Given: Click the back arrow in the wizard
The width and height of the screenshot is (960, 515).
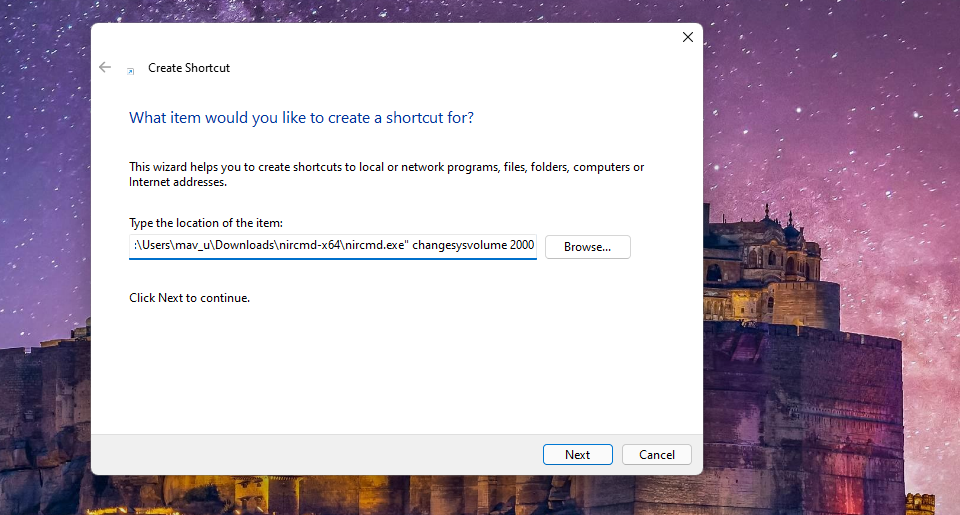Looking at the screenshot, I should pos(105,67).
